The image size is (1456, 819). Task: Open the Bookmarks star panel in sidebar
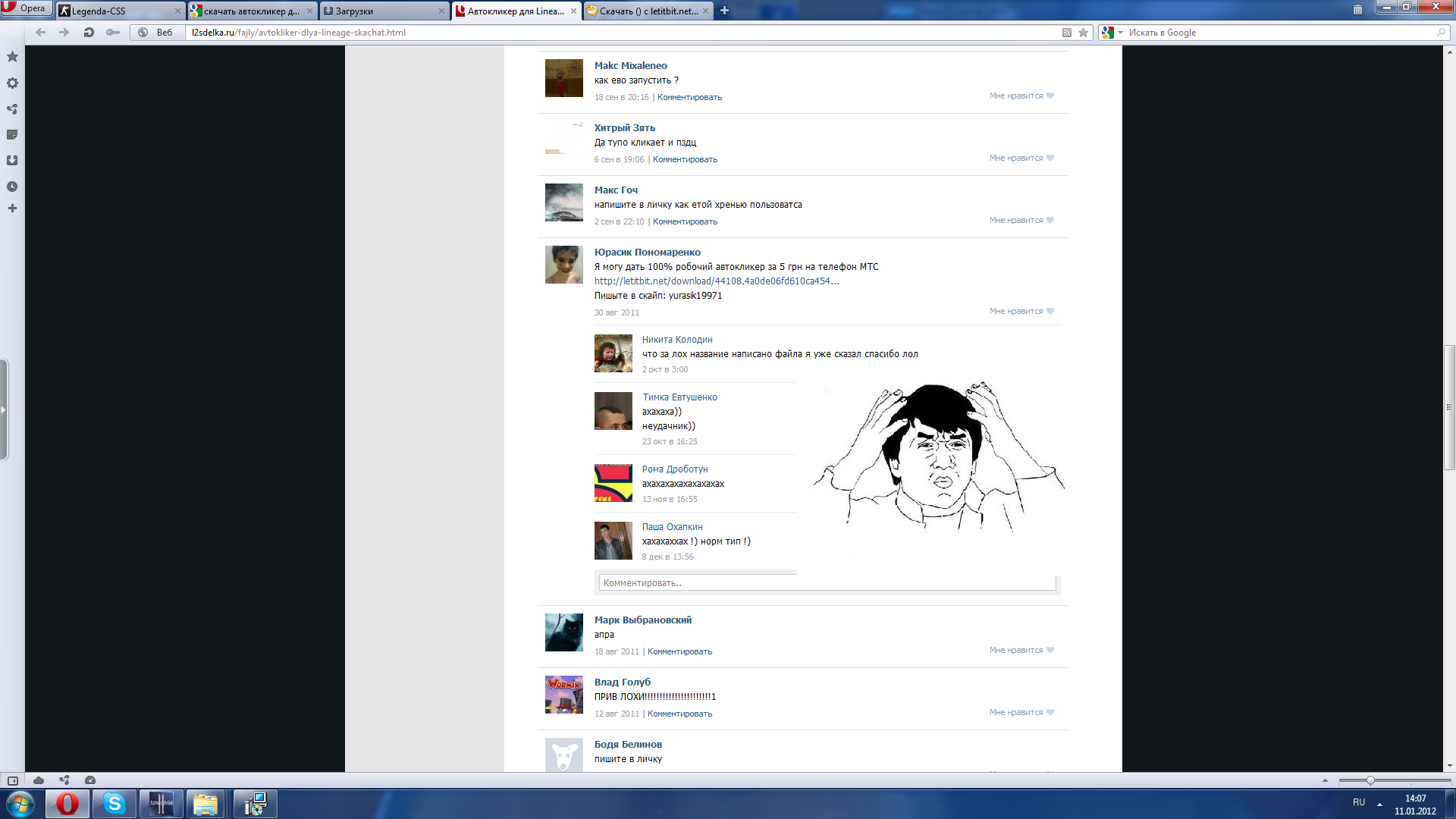[12, 57]
